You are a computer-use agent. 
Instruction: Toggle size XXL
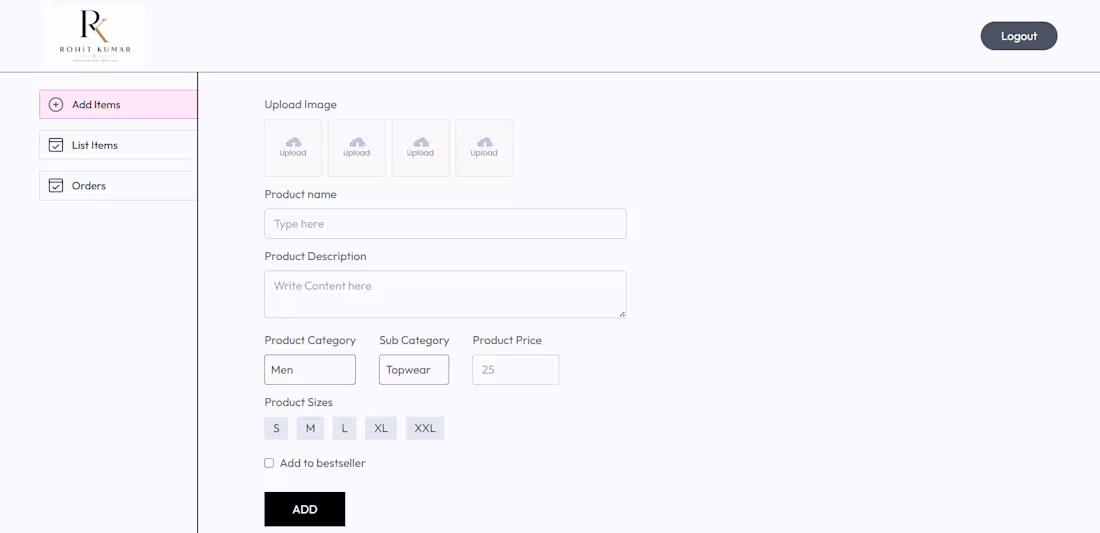point(425,428)
